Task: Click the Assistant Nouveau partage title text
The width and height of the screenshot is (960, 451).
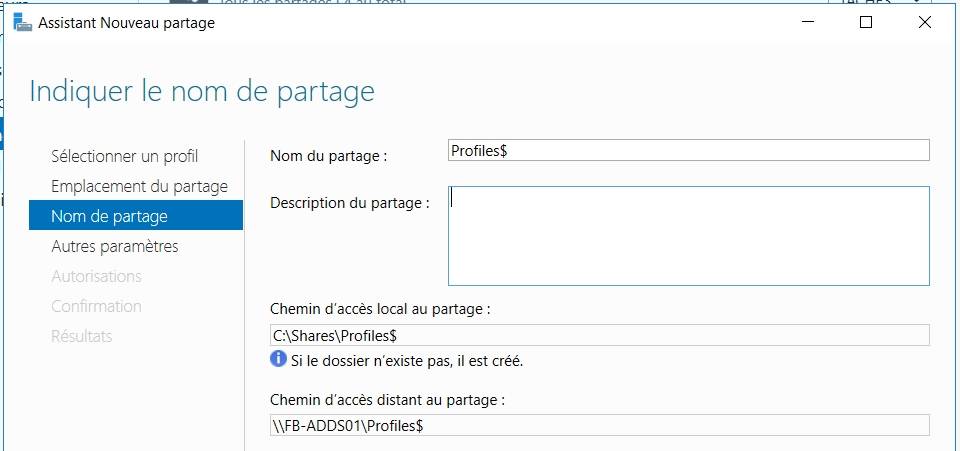Action: [x=126, y=23]
